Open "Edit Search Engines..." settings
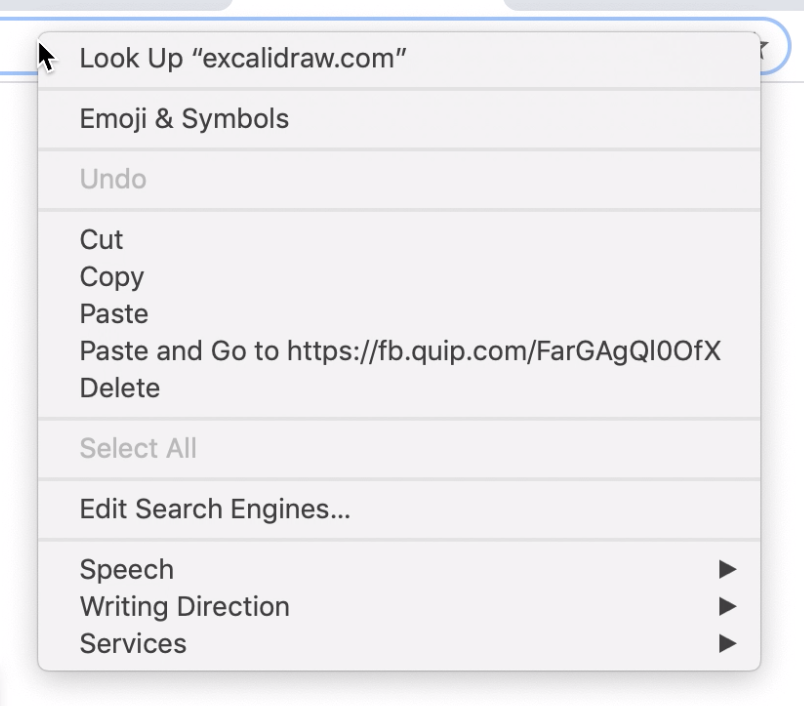Image resolution: width=804 pixels, height=706 pixels. 215,509
